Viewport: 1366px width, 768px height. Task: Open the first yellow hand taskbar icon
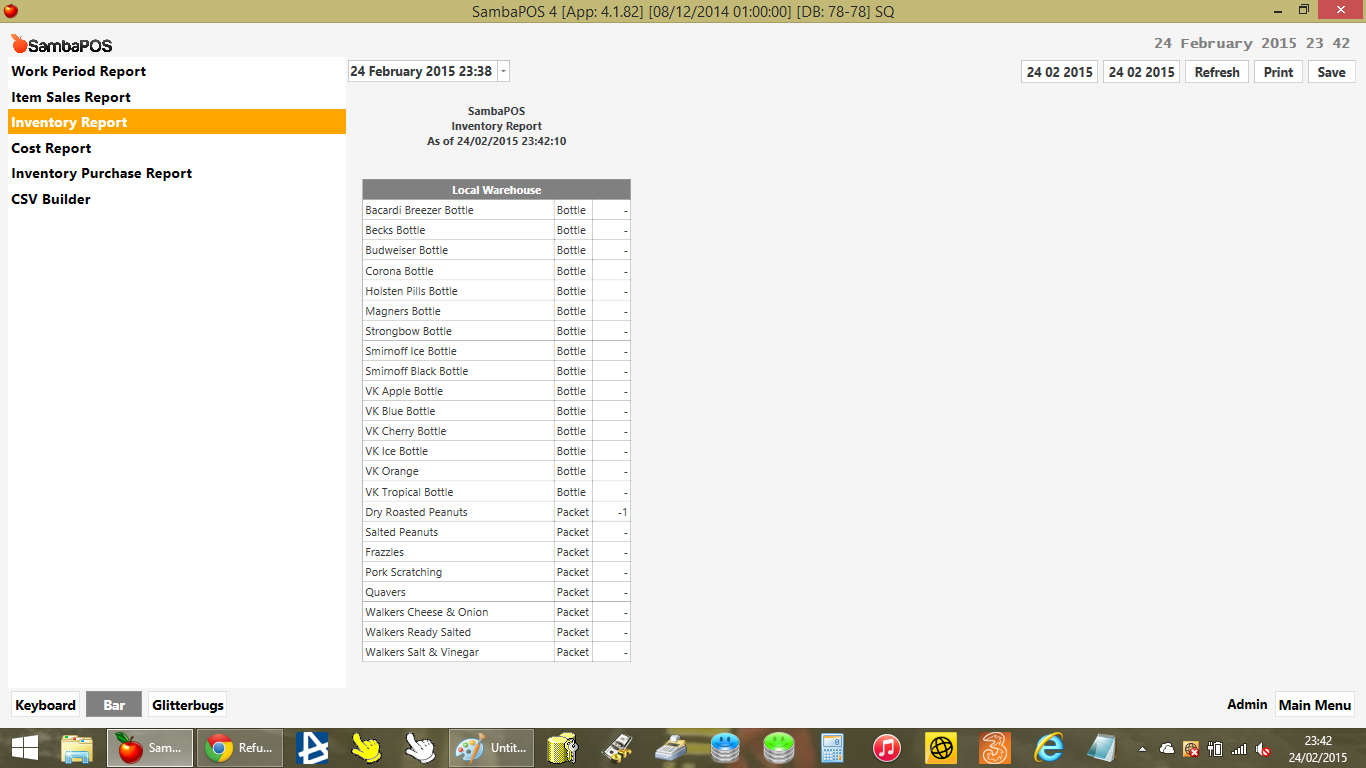click(x=367, y=748)
